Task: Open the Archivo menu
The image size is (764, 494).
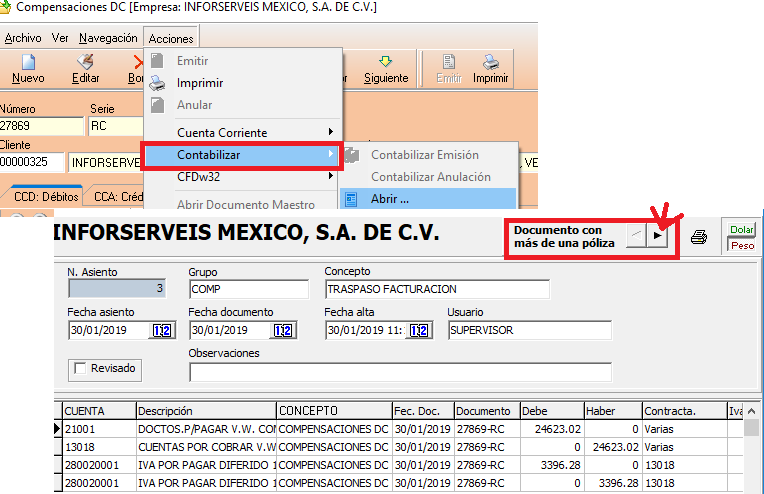Action: [x=23, y=38]
